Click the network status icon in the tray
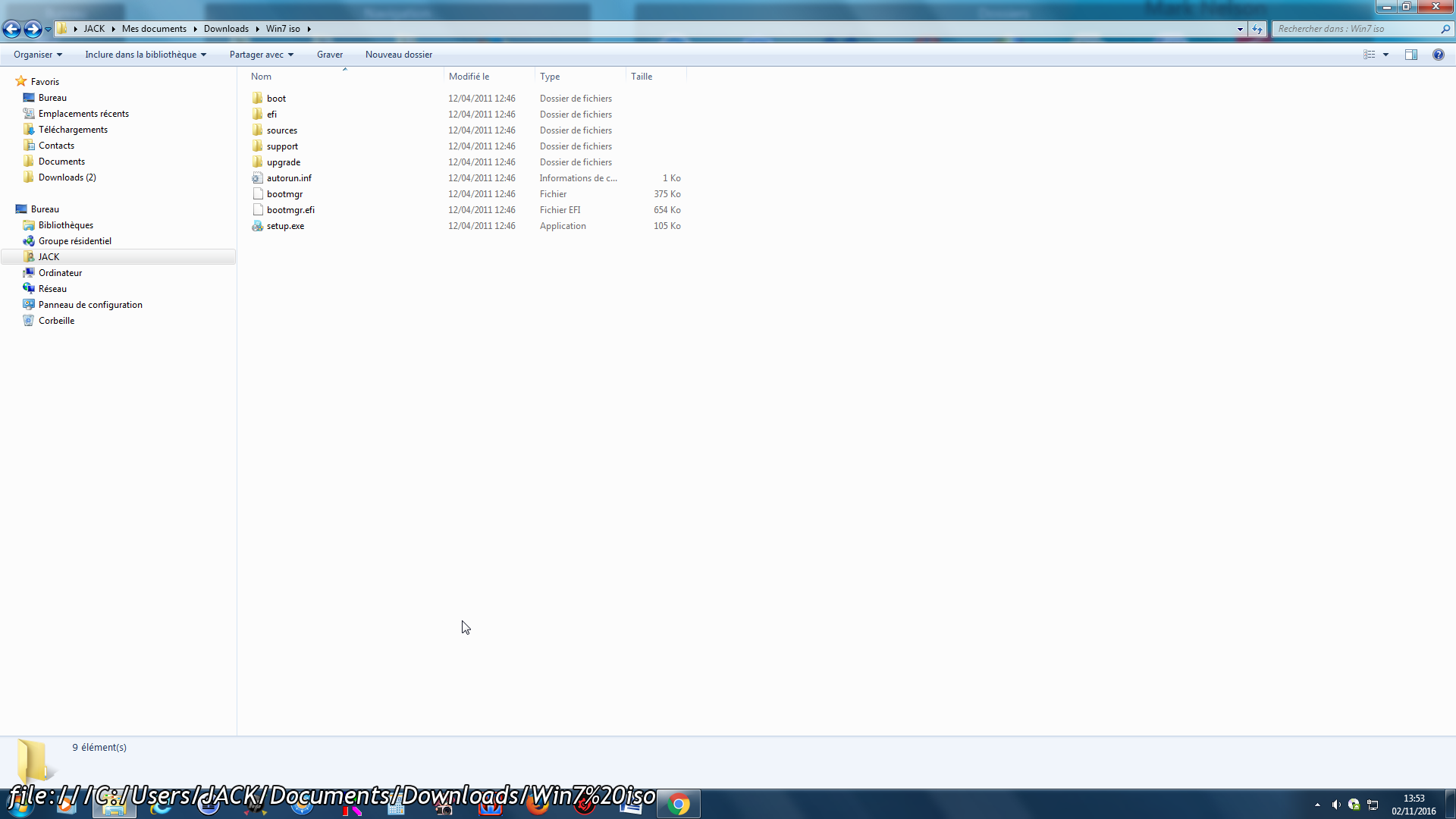The width and height of the screenshot is (1456, 819). pyautogui.click(x=1373, y=804)
